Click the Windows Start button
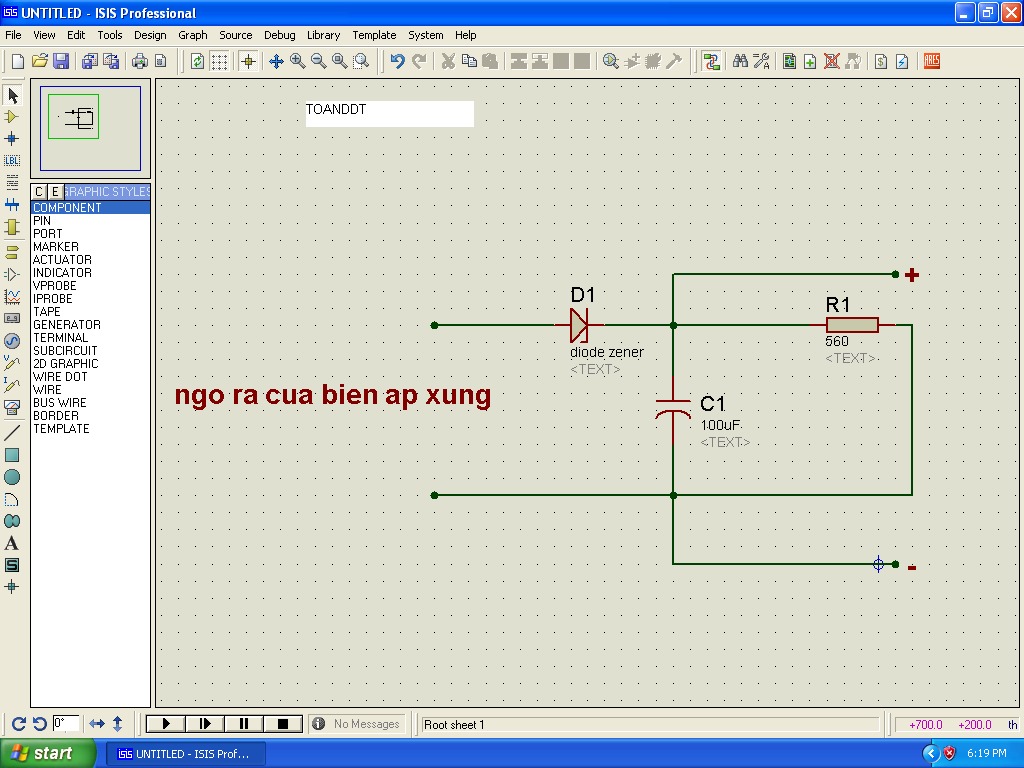 click(48, 753)
